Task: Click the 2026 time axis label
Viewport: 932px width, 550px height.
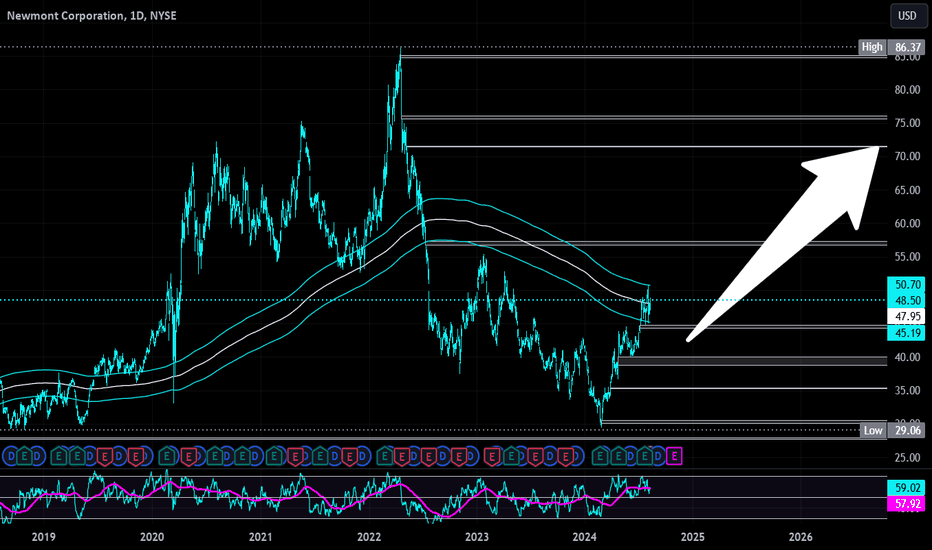Action: pyautogui.click(x=801, y=538)
